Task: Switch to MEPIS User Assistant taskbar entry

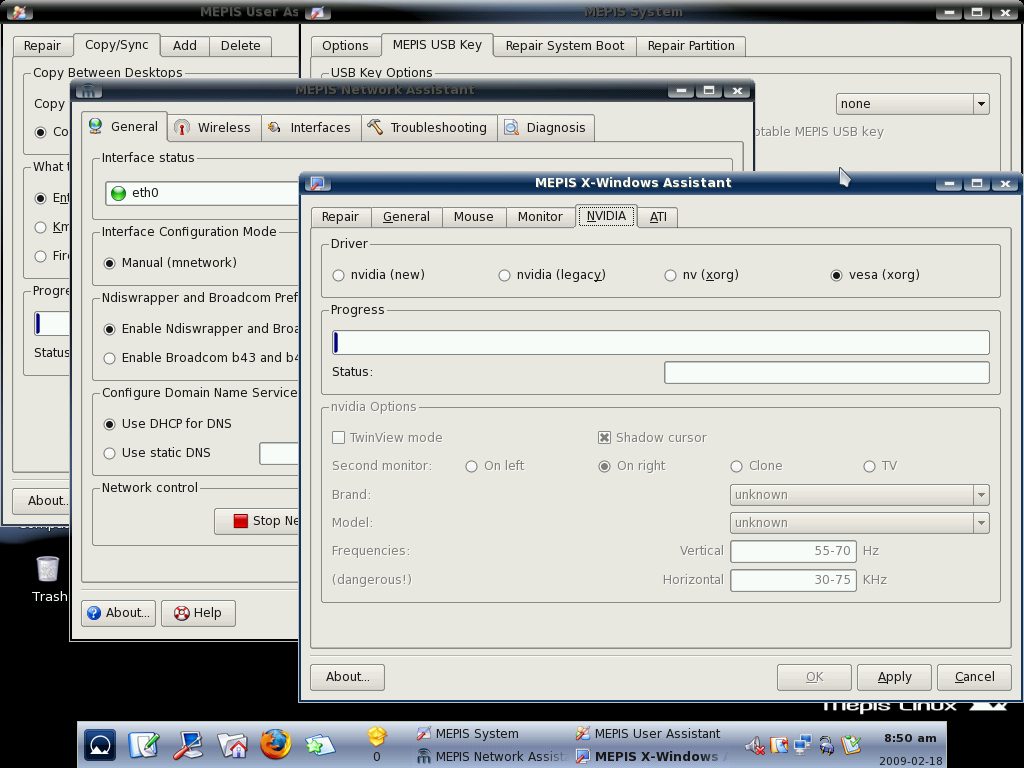Action: coord(648,733)
